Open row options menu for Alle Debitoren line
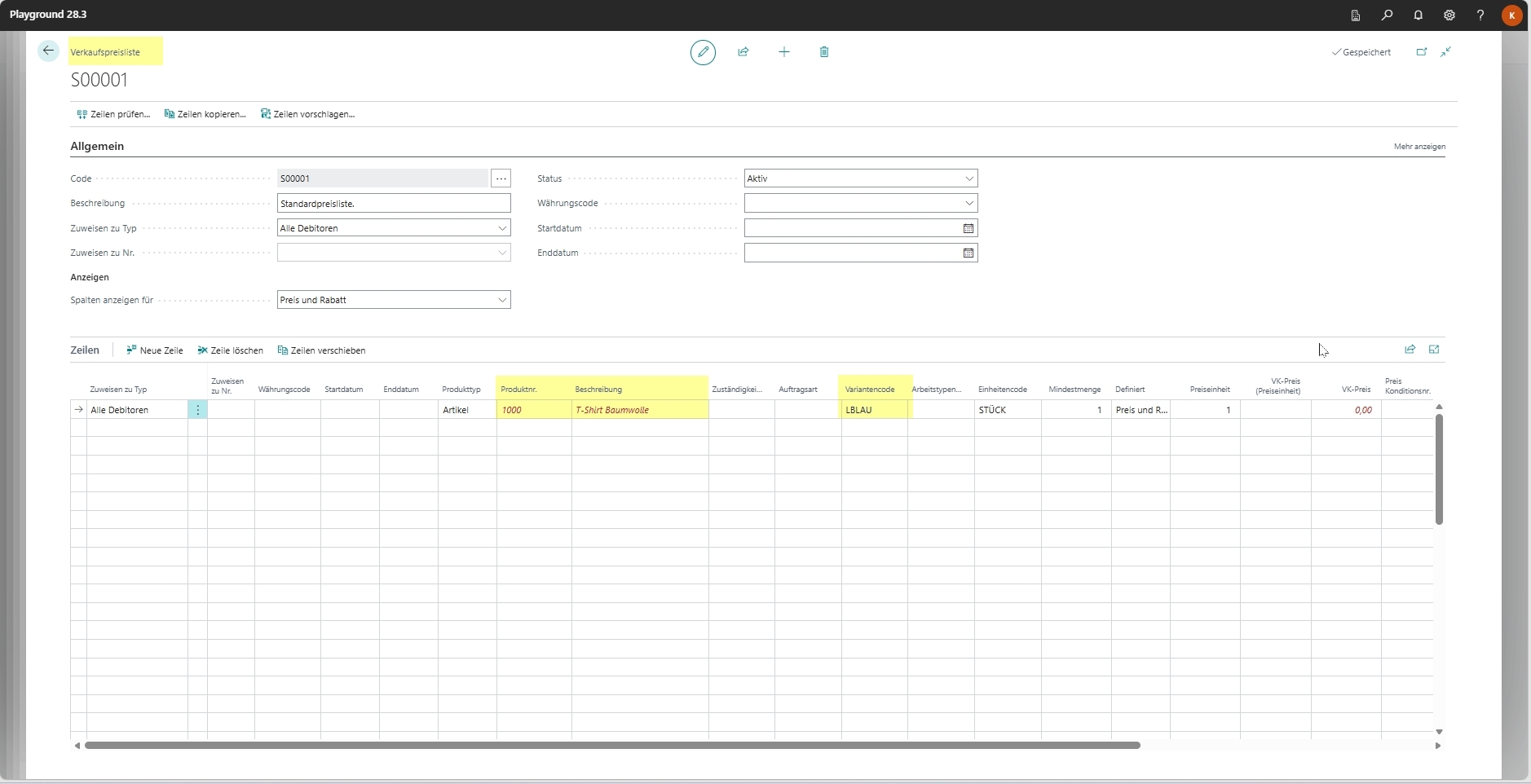This screenshot has width=1531, height=784. (x=197, y=410)
